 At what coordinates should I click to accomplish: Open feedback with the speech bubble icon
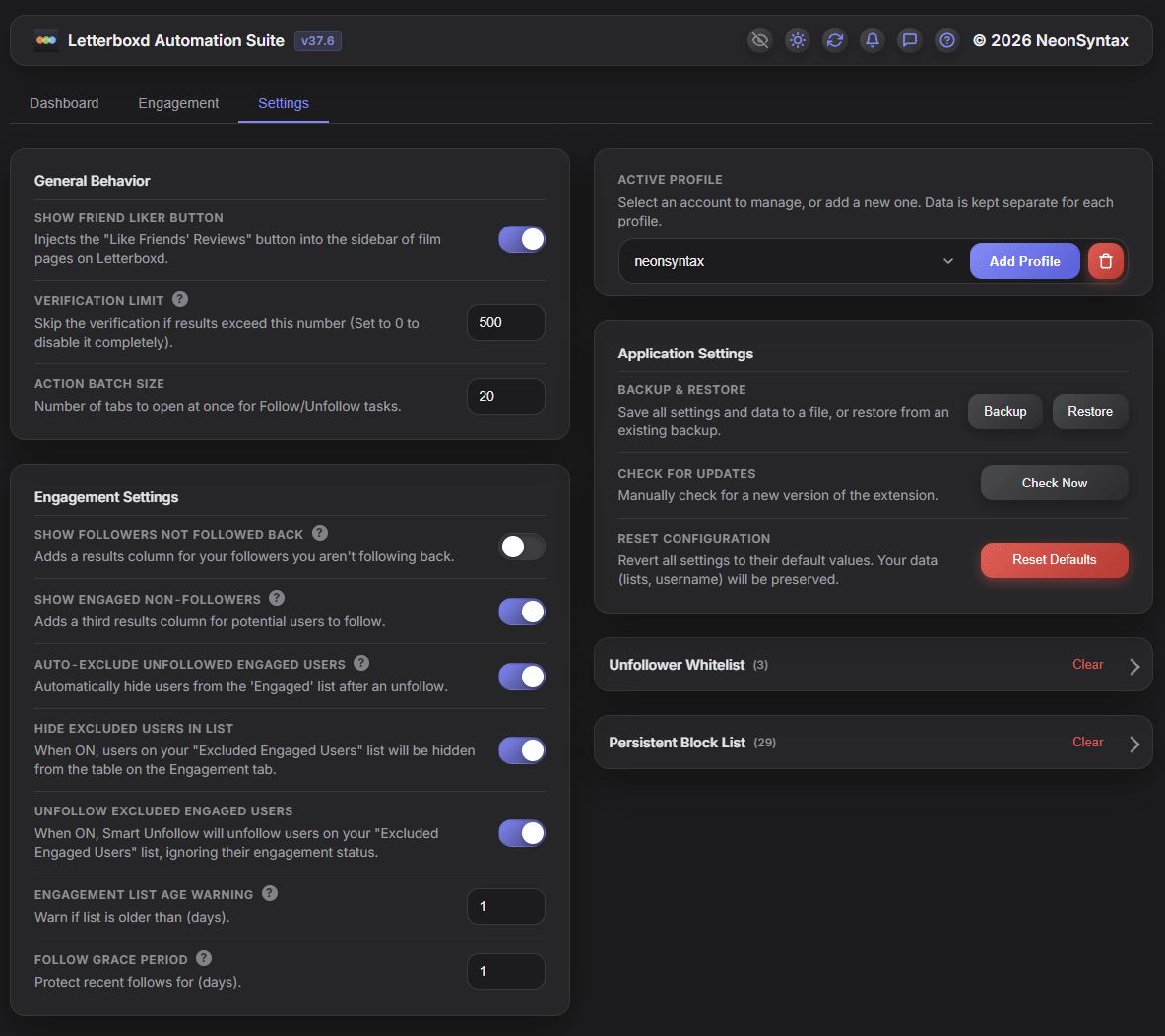909,40
